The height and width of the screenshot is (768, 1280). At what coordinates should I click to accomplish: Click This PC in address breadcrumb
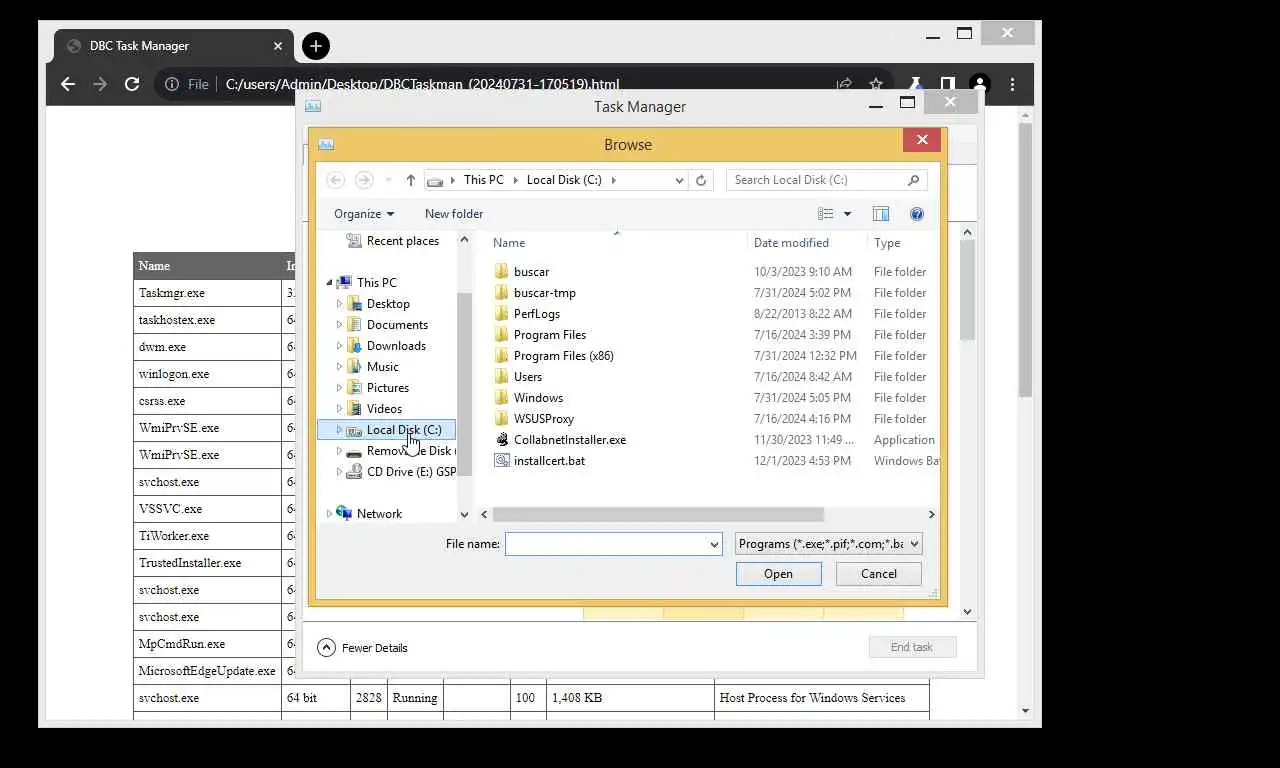[x=483, y=180]
